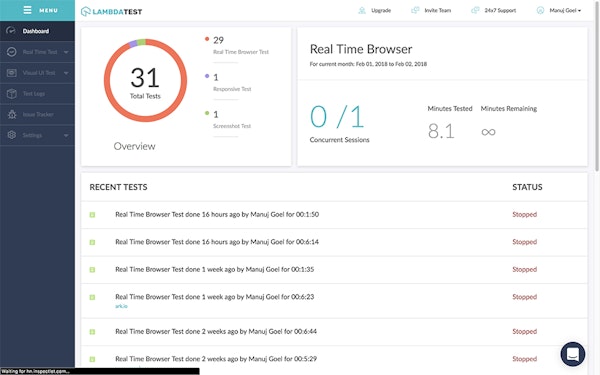600x375 pixels.
Task: Select Dashboard in the sidebar
Action: click(x=37, y=31)
